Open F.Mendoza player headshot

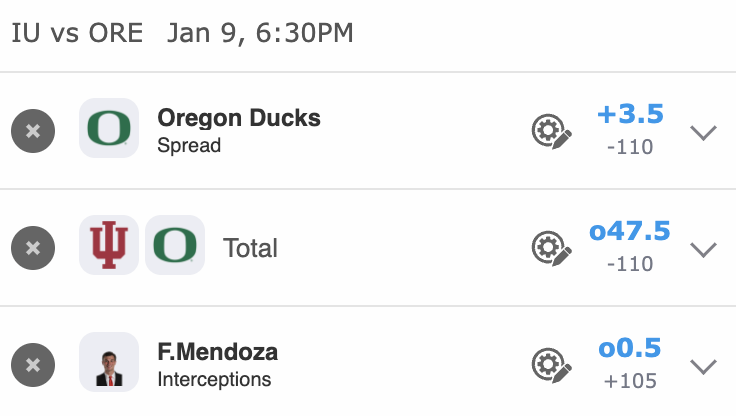pyautogui.click(x=109, y=362)
